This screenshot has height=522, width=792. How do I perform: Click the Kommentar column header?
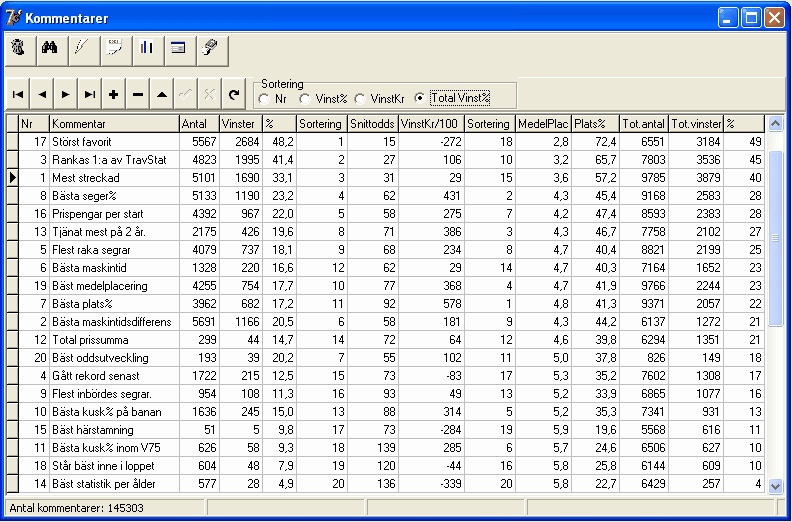(x=115, y=124)
